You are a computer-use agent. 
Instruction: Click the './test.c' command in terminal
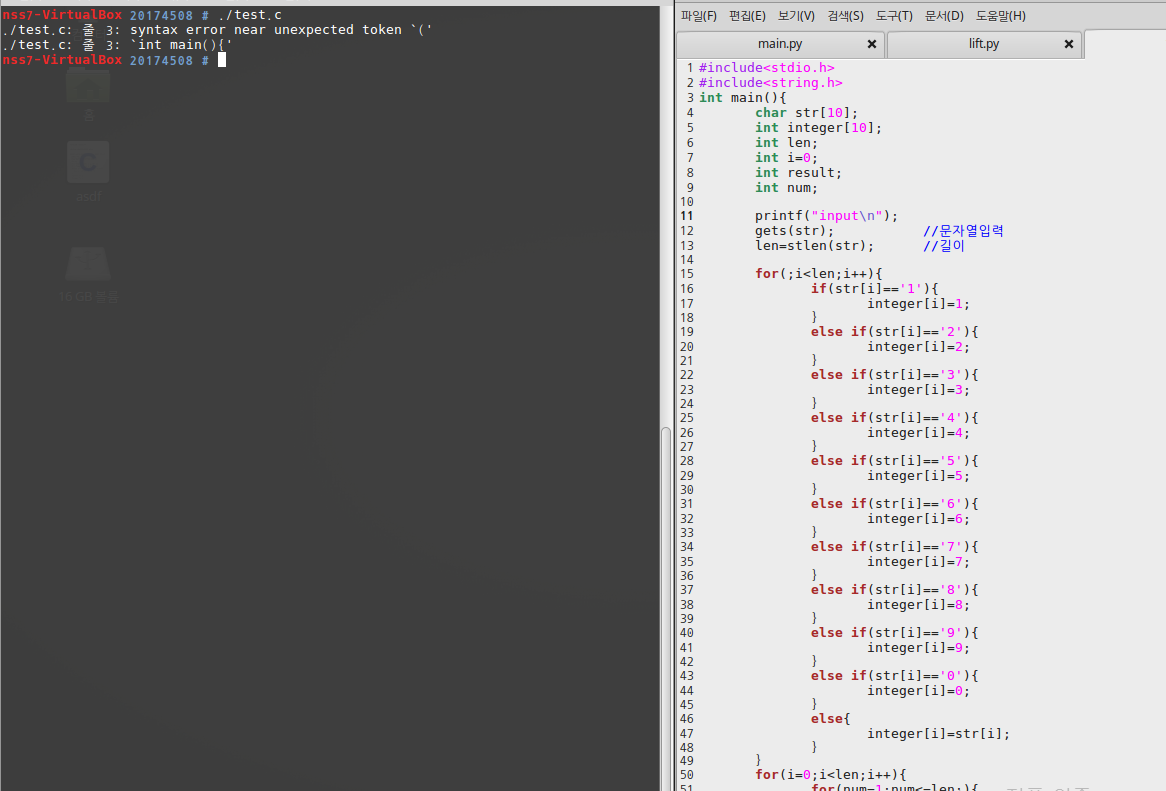coord(250,15)
